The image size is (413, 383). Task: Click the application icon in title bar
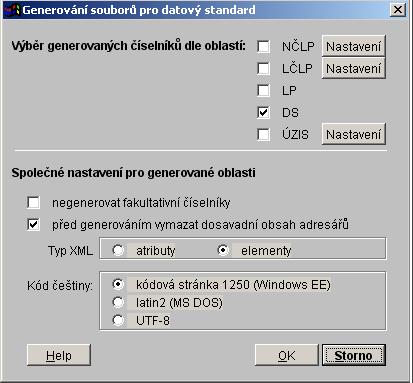point(12,10)
